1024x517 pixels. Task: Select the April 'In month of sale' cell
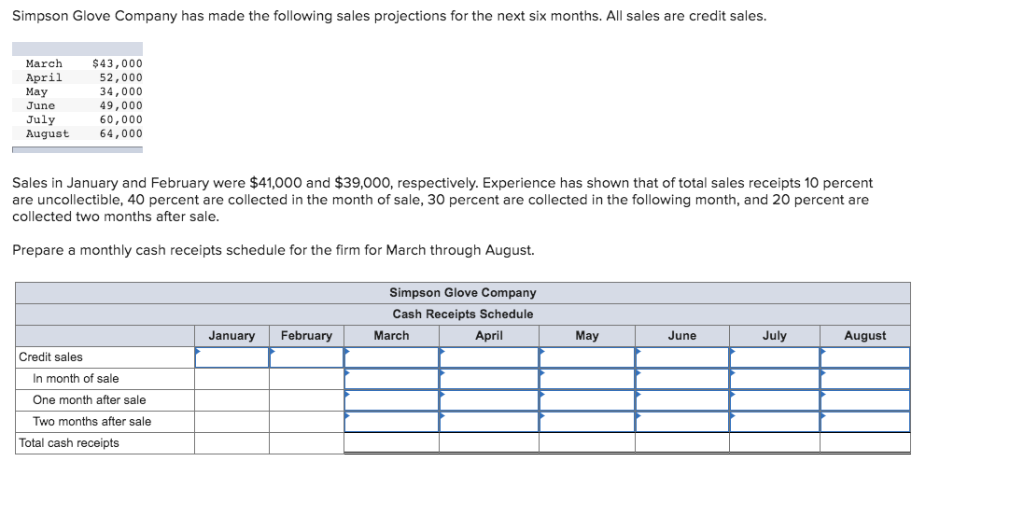pos(488,379)
